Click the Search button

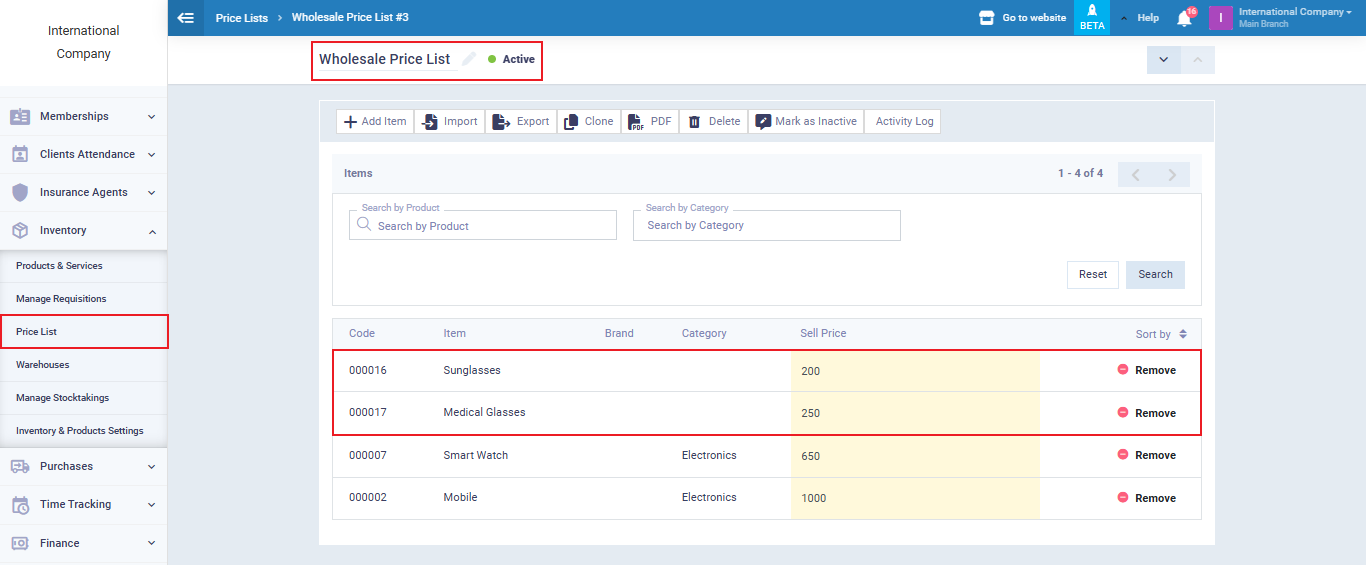tap(1155, 275)
